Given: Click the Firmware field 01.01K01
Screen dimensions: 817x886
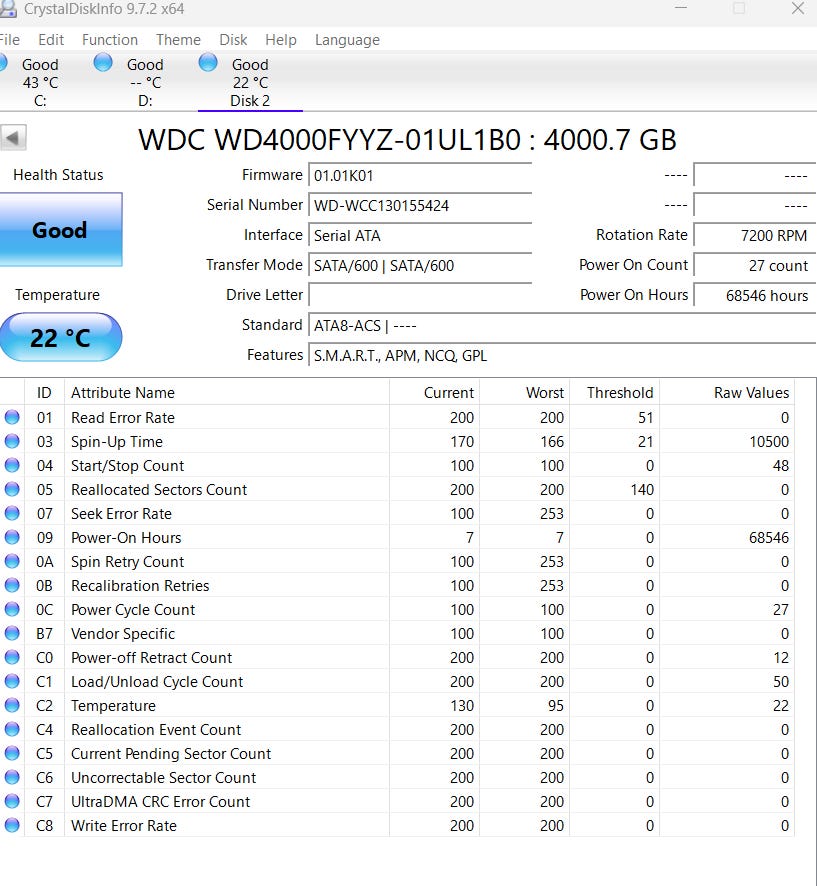Looking at the screenshot, I should (x=420, y=176).
